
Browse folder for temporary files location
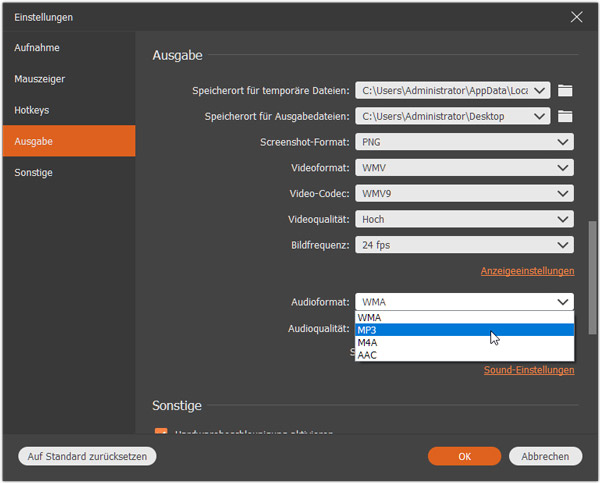coord(565,91)
